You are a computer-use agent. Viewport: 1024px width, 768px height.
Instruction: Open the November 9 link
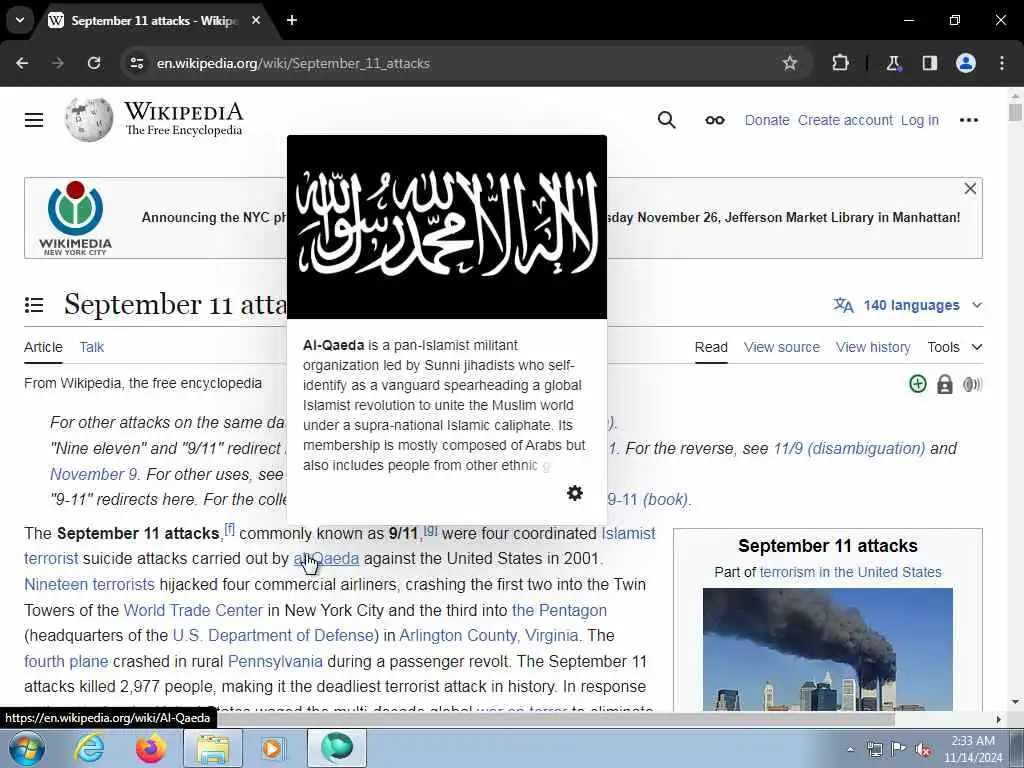click(x=93, y=474)
